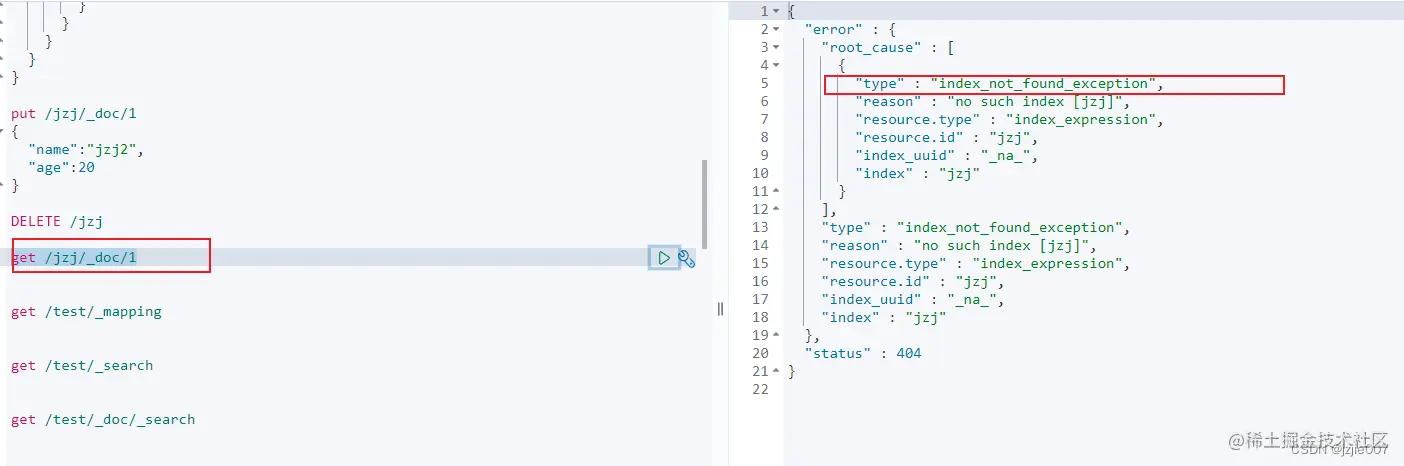1404x466 pixels.
Task: Click "index_uuid" entry on line 17
Action: 913,300
